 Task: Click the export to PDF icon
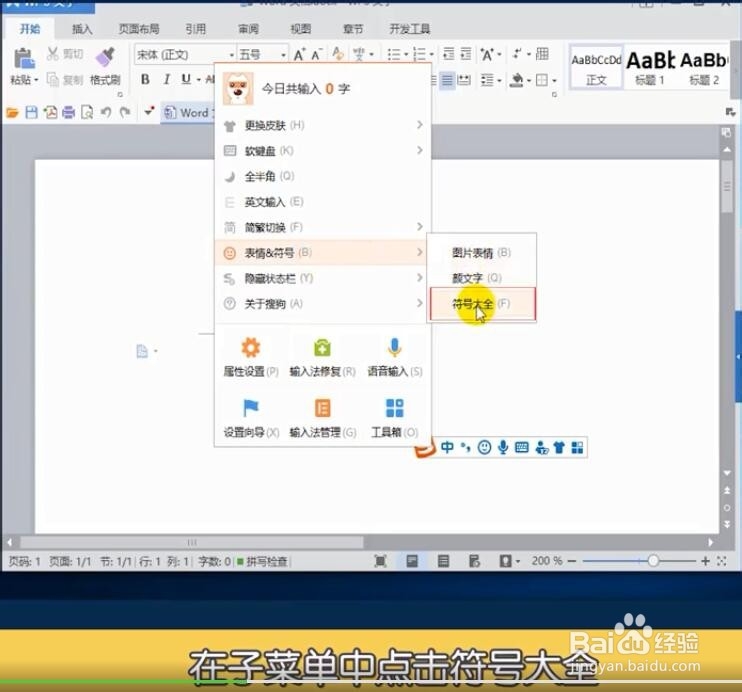[x=50, y=113]
